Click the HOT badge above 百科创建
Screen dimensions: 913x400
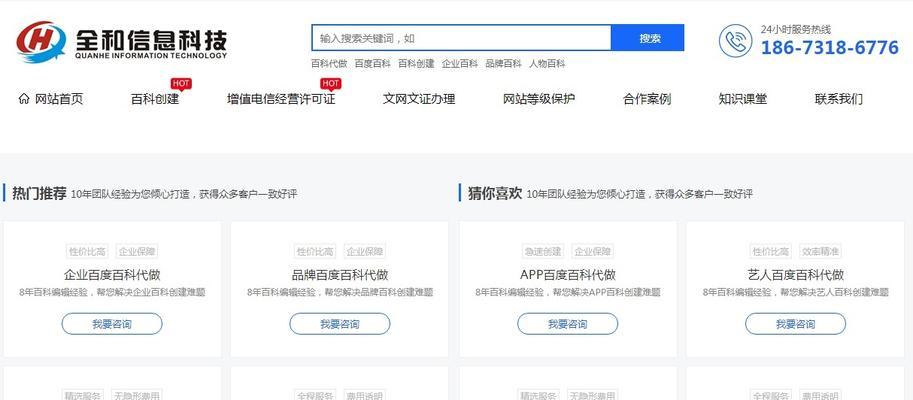tap(181, 84)
